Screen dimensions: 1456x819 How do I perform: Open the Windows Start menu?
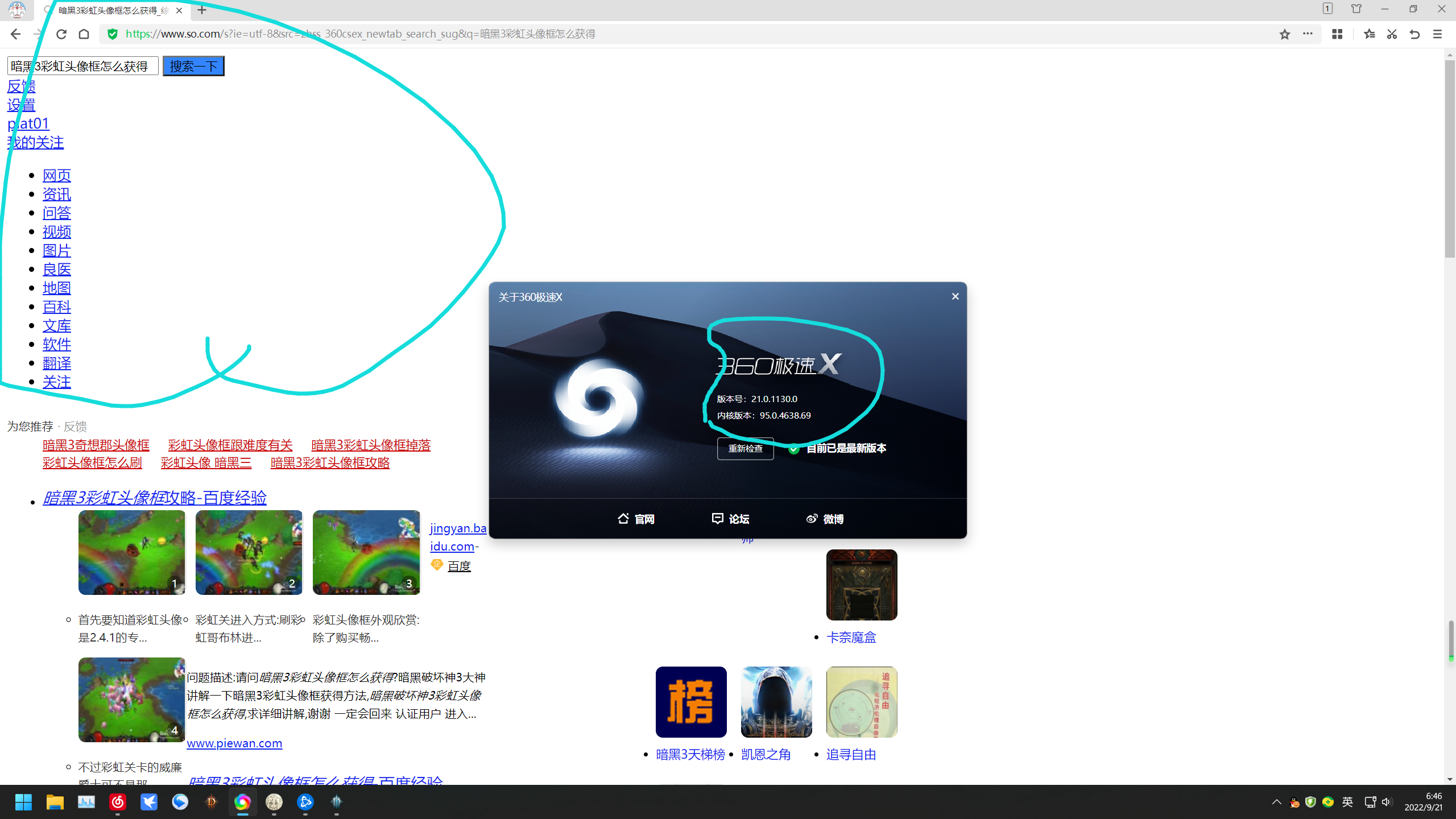pos(24,802)
